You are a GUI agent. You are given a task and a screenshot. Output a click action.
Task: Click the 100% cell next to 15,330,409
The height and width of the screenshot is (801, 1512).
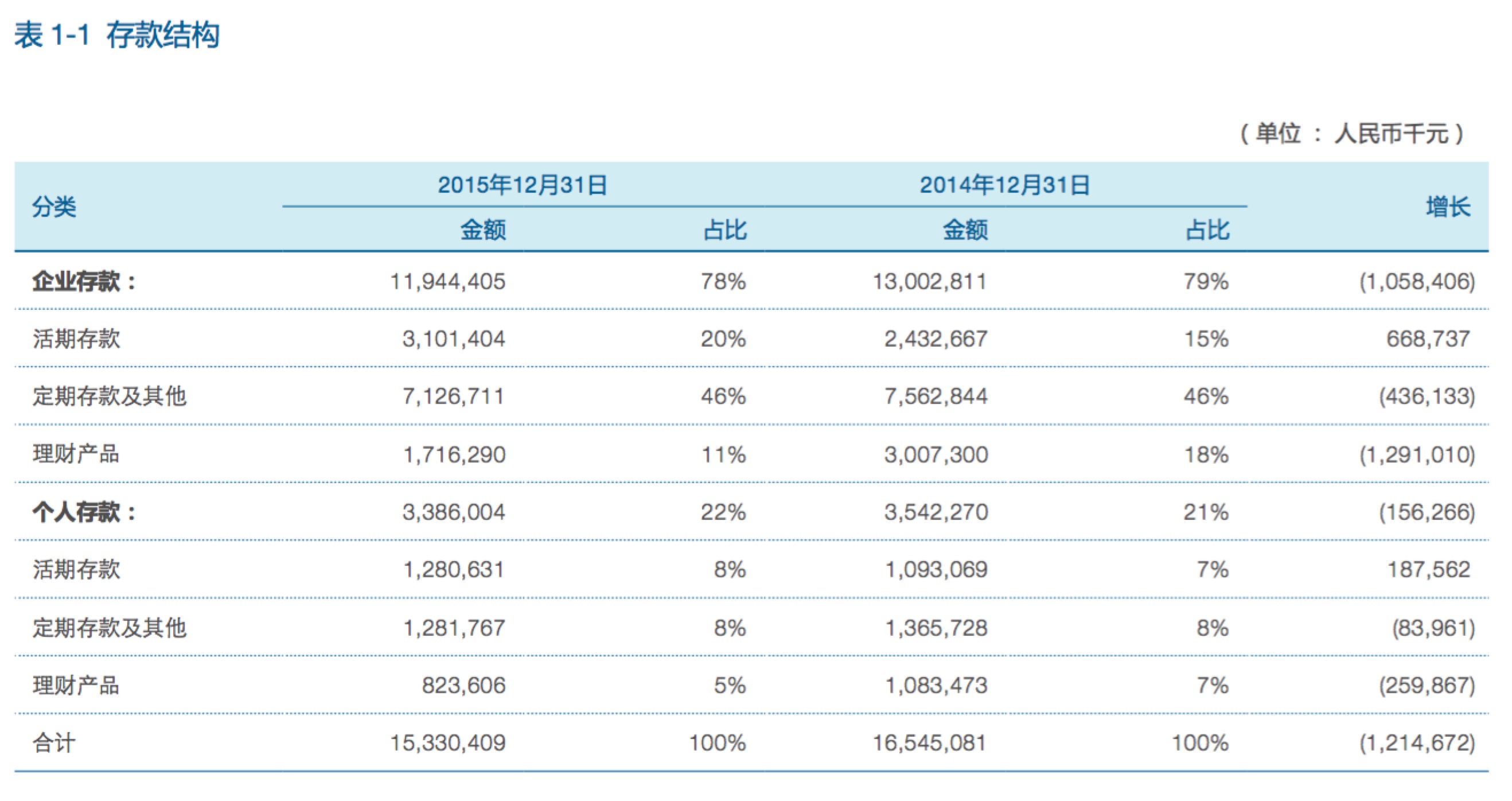[717, 744]
